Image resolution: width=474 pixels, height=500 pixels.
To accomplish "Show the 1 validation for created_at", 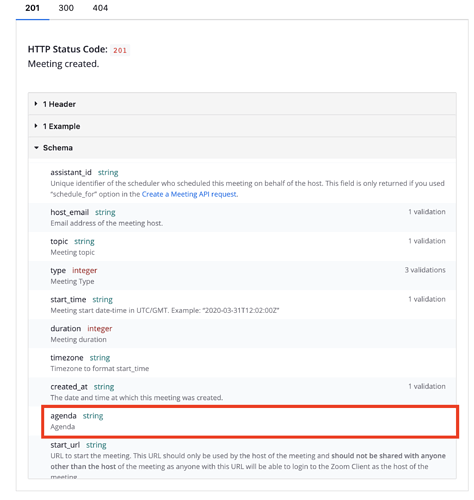I will pos(427,386).
